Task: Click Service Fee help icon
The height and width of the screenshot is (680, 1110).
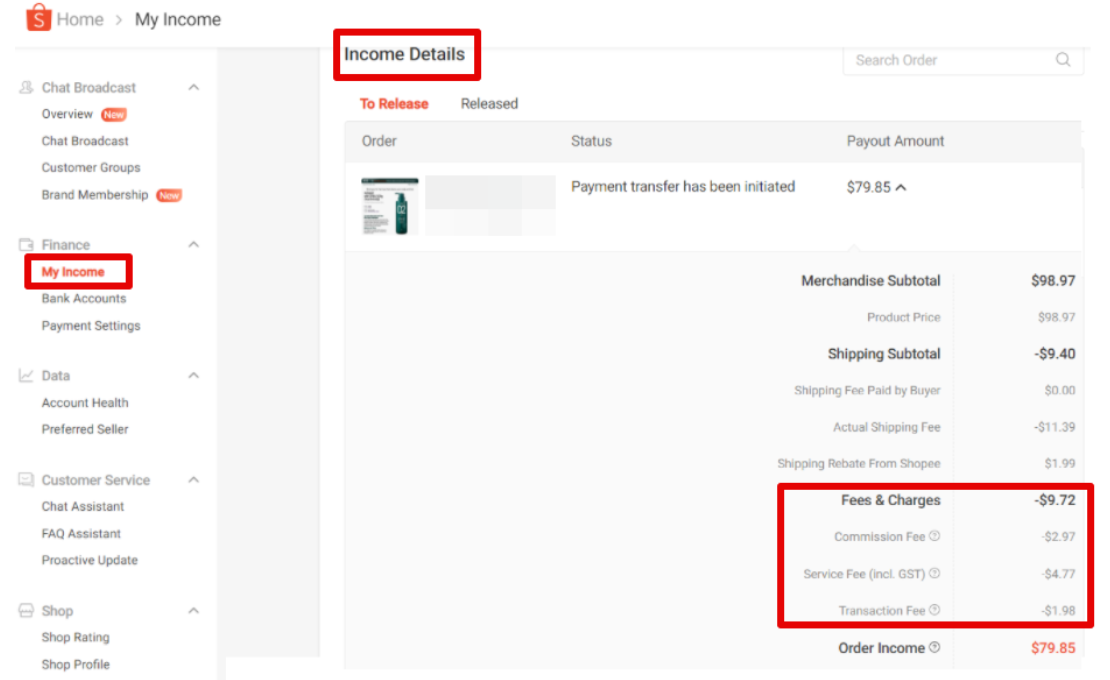Action: click(x=934, y=574)
